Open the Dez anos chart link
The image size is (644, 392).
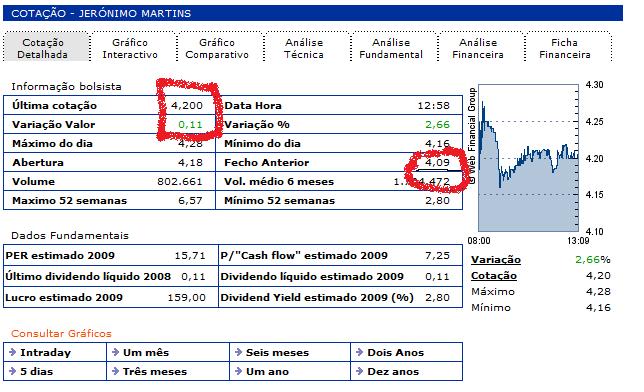pyautogui.click(x=393, y=371)
